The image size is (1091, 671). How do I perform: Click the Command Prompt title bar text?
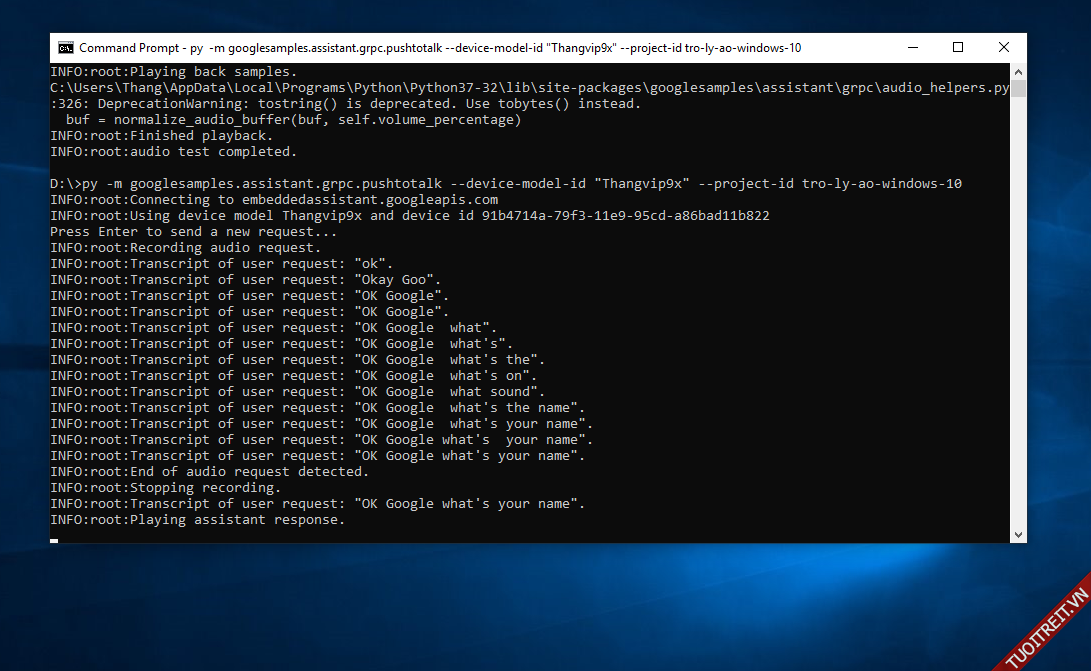coord(440,48)
